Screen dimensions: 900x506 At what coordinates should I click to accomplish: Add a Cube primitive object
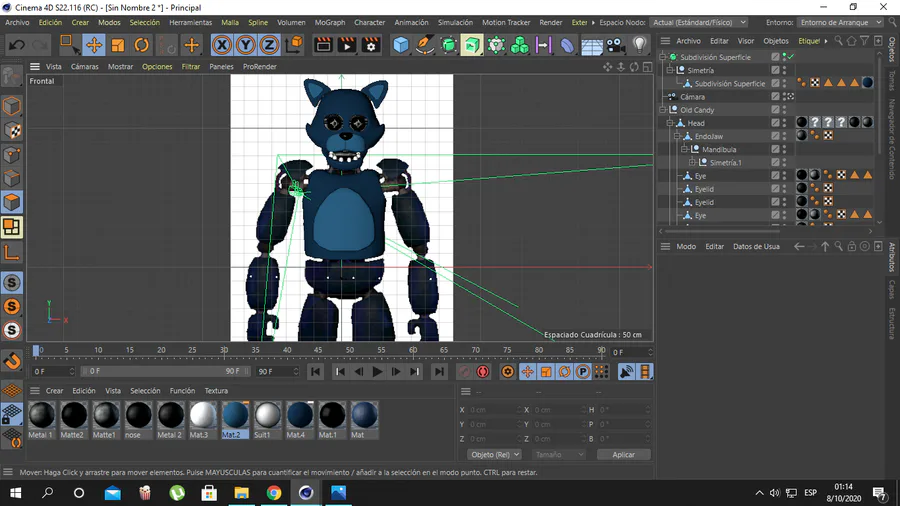(x=401, y=45)
